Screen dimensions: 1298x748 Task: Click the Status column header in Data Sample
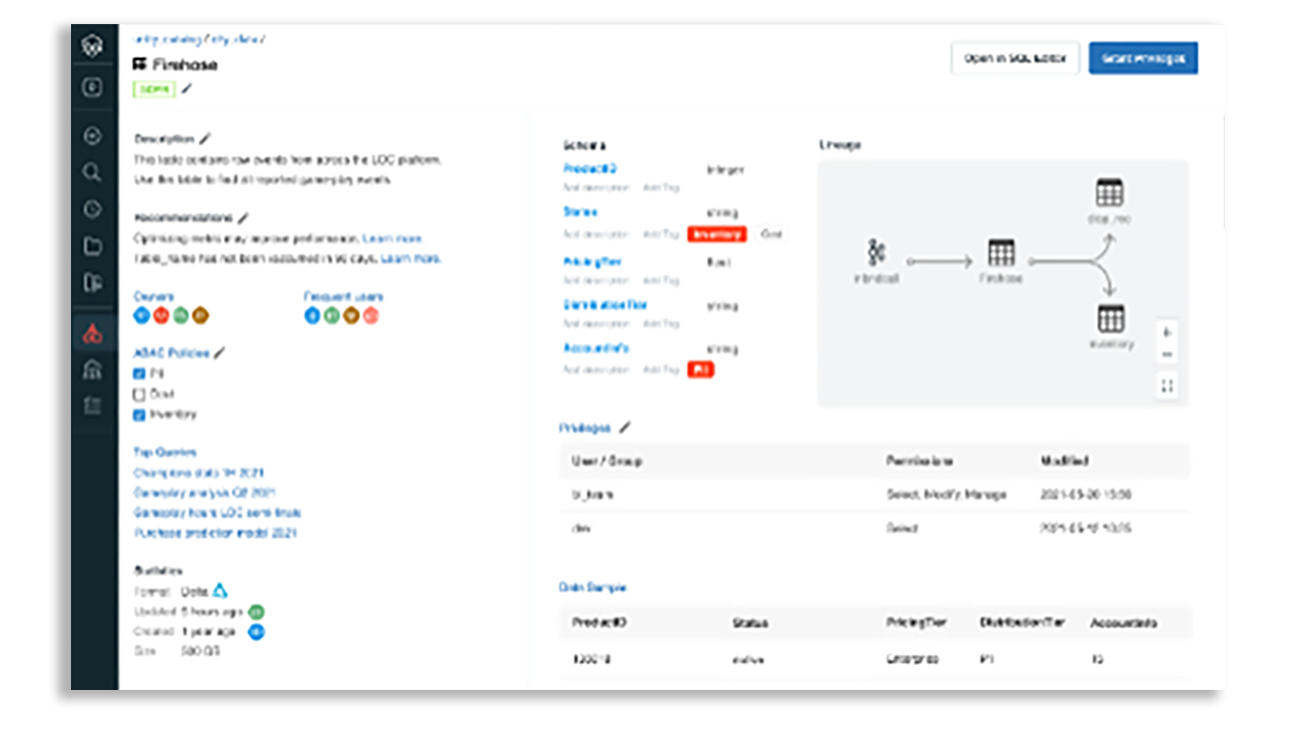point(750,623)
